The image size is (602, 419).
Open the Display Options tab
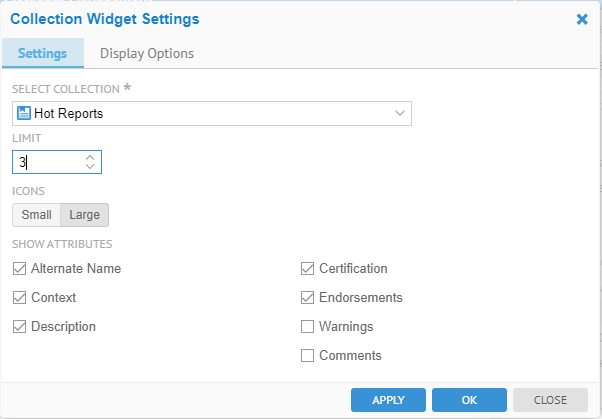(147, 53)
